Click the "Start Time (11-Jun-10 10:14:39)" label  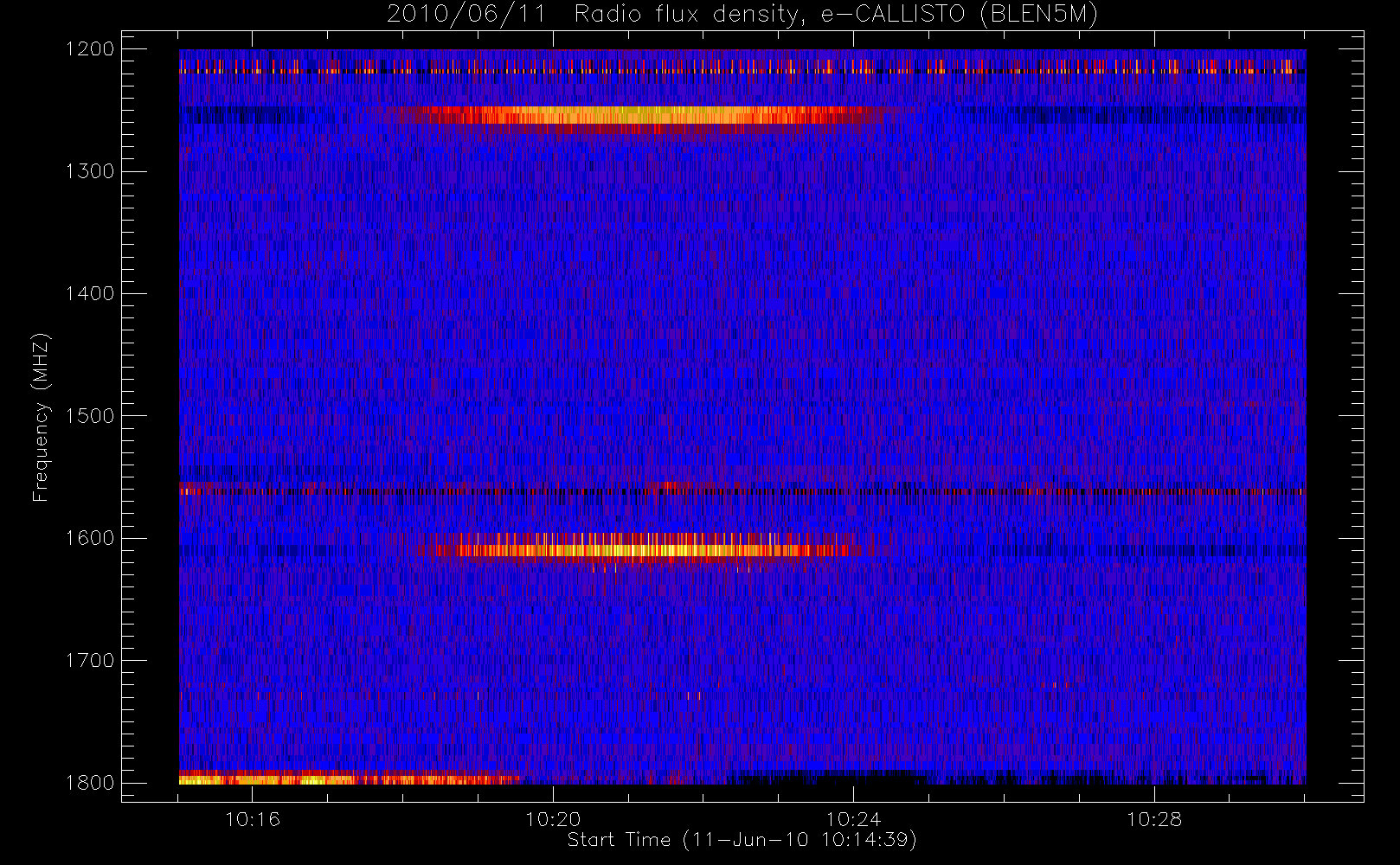tap(742, 840)
